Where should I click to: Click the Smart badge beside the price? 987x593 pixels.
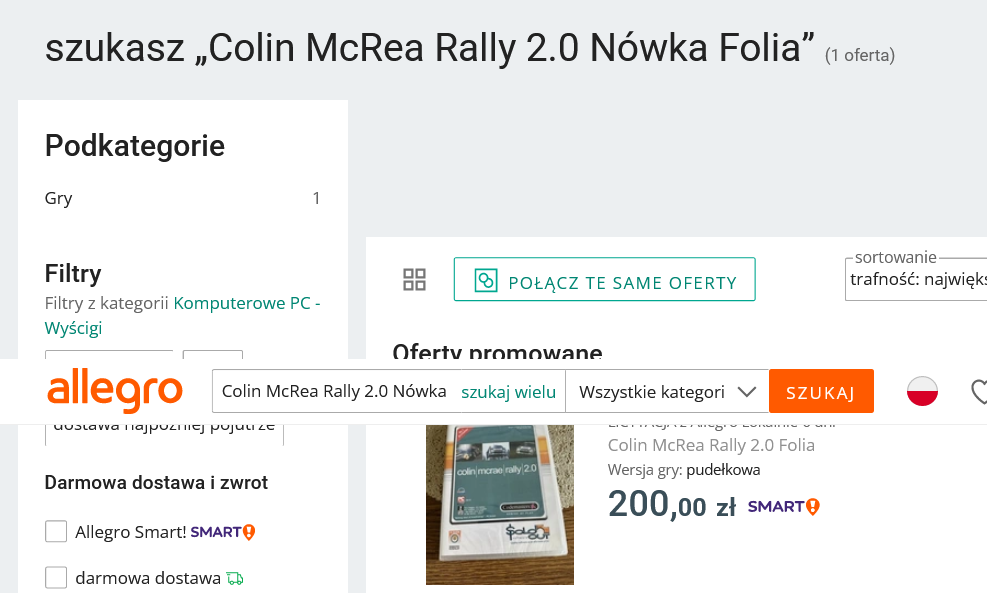click(783, 506)
